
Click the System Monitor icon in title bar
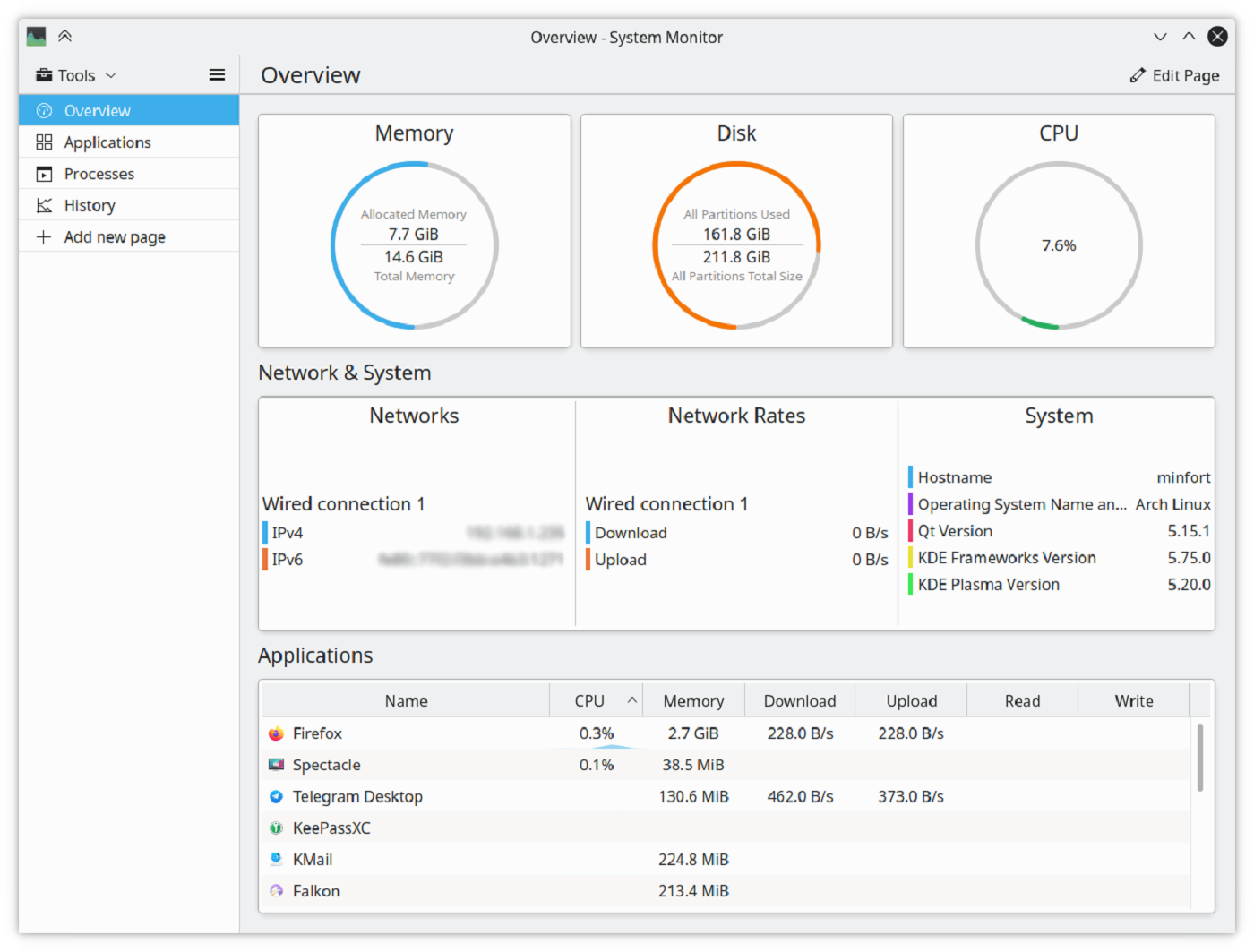point(35,36)
